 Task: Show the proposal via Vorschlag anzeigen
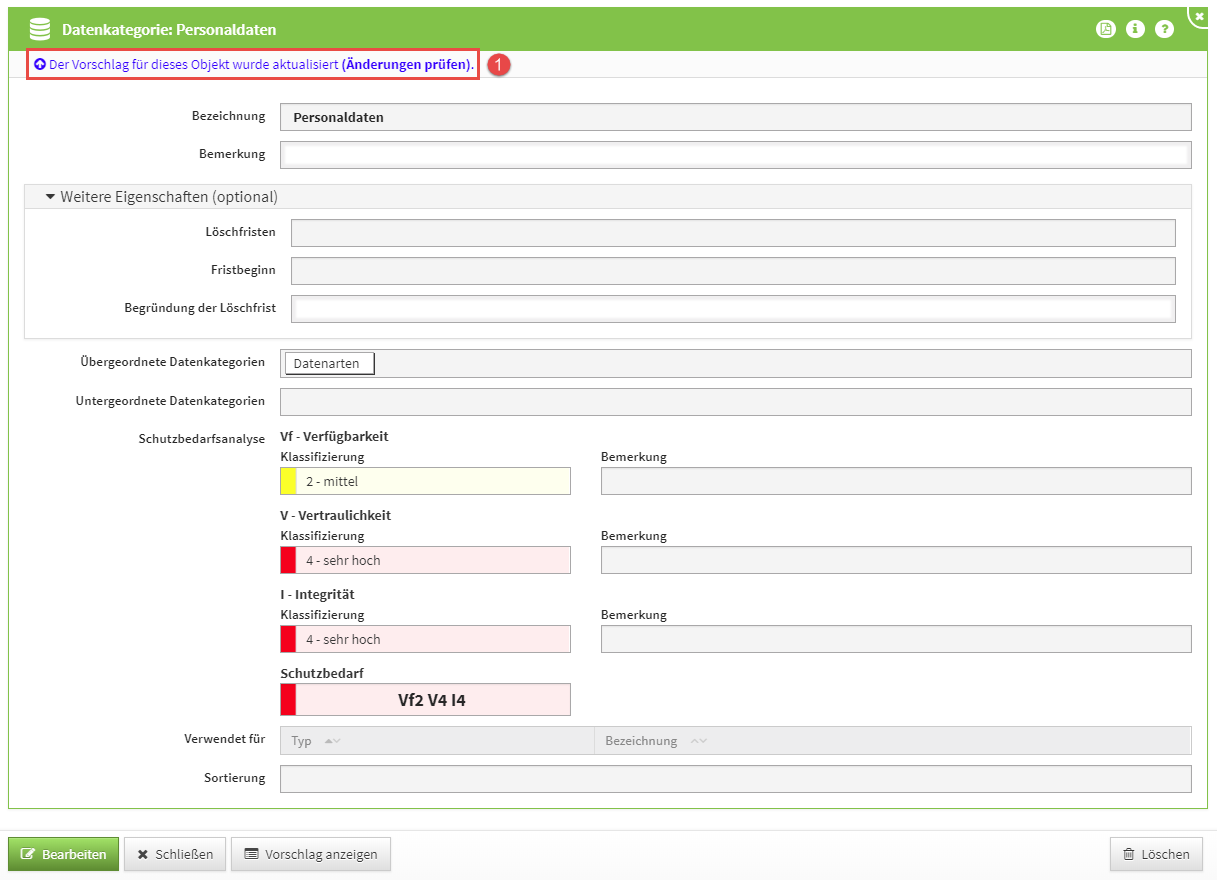click(x=311, y=854)
